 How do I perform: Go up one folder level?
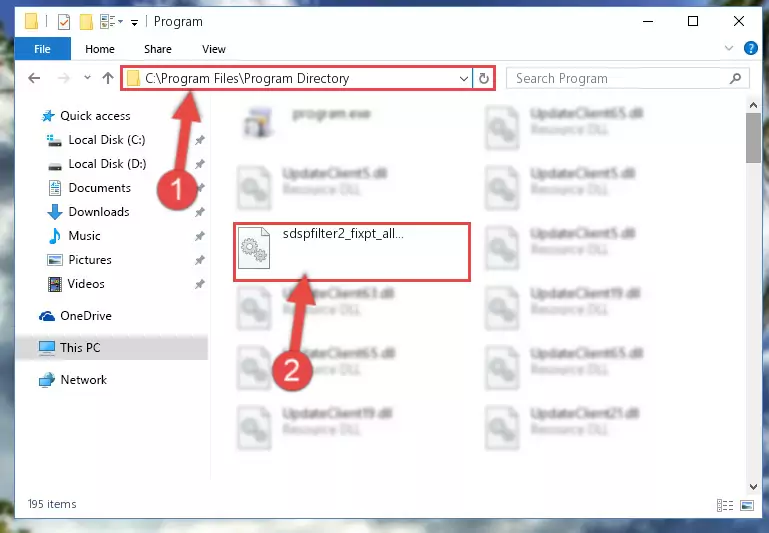[108, 78]
